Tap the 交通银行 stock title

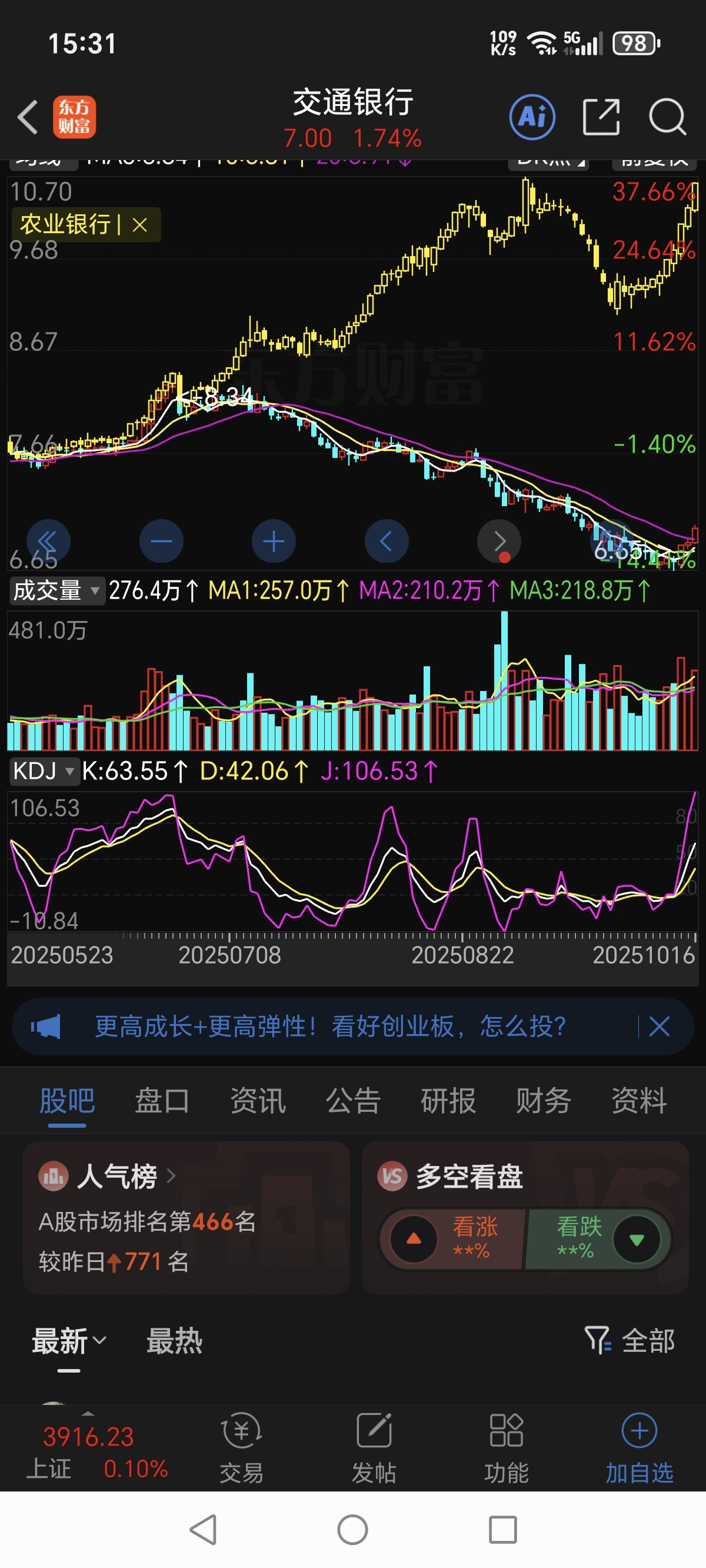pyautogui.click(x=353, y=102)
